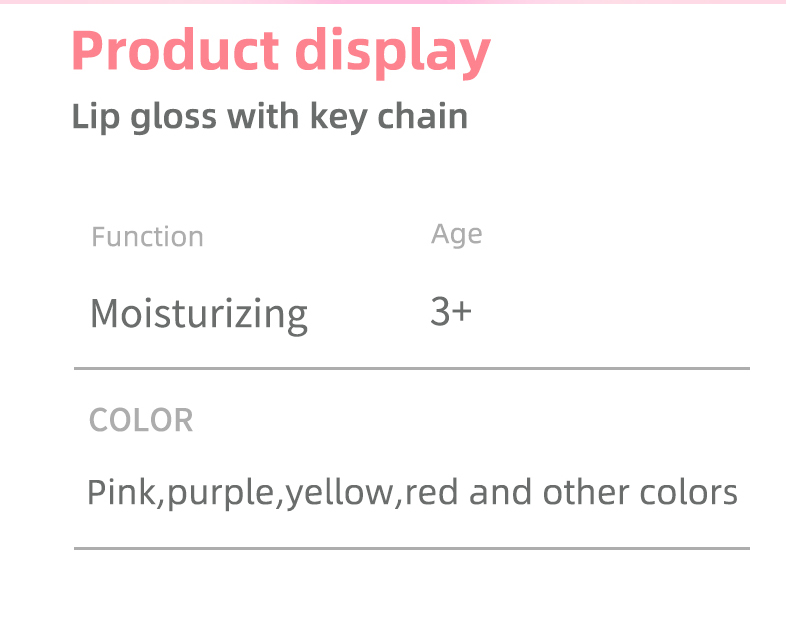This screenshot has width=790, height=622.
Task: Click the "Age" field label
Action: [456, 234]
